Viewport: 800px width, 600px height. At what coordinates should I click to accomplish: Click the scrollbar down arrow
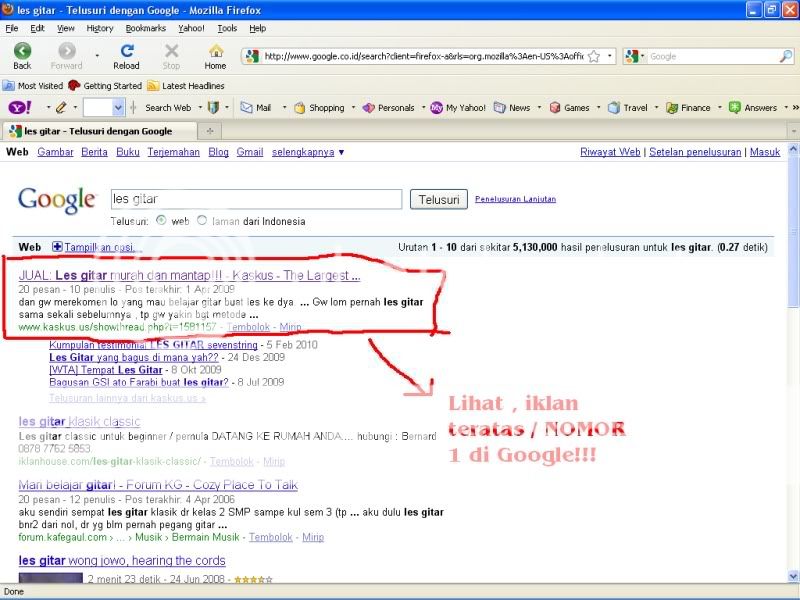click(x=793, y=577)
